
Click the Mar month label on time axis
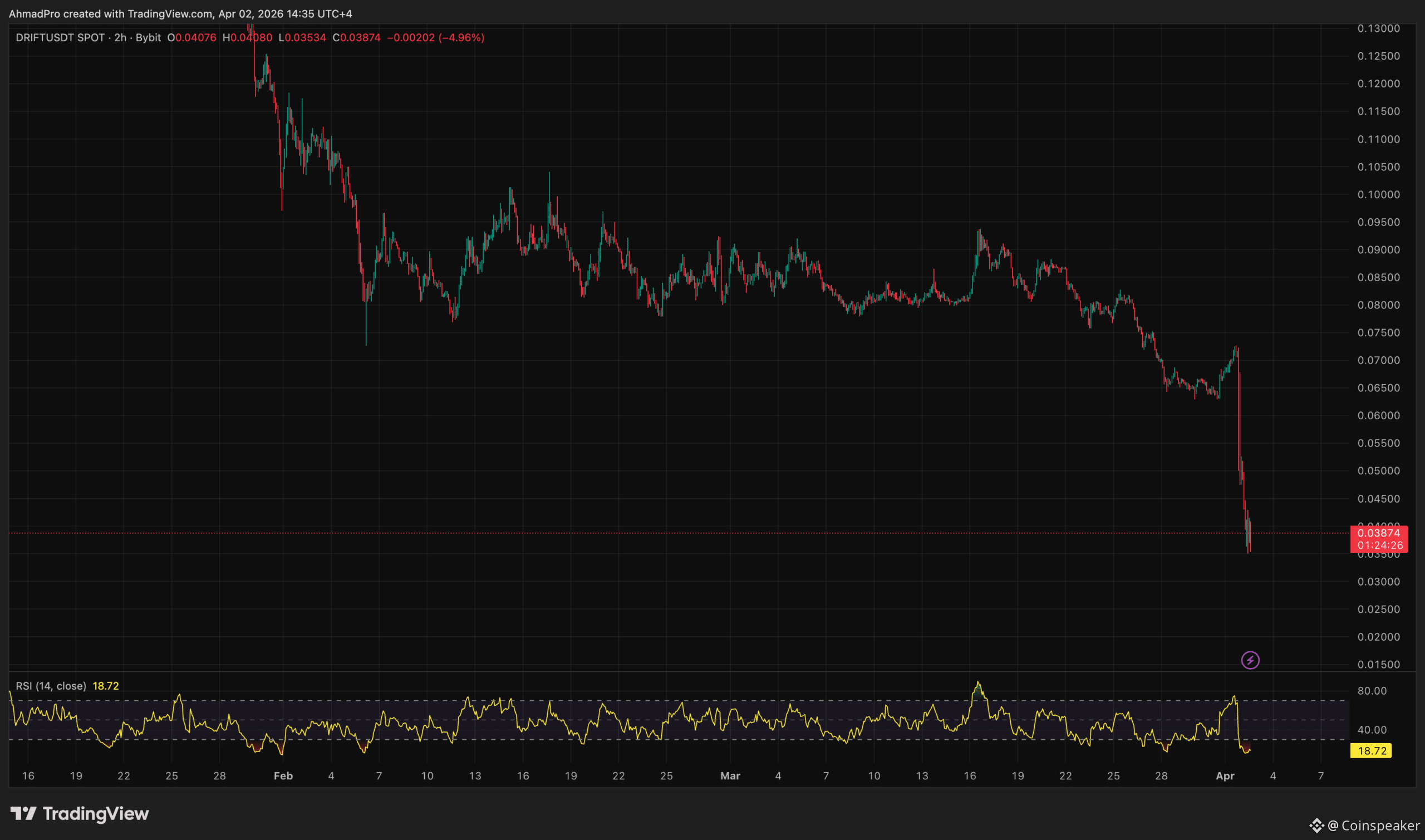[x=730, y=775]
